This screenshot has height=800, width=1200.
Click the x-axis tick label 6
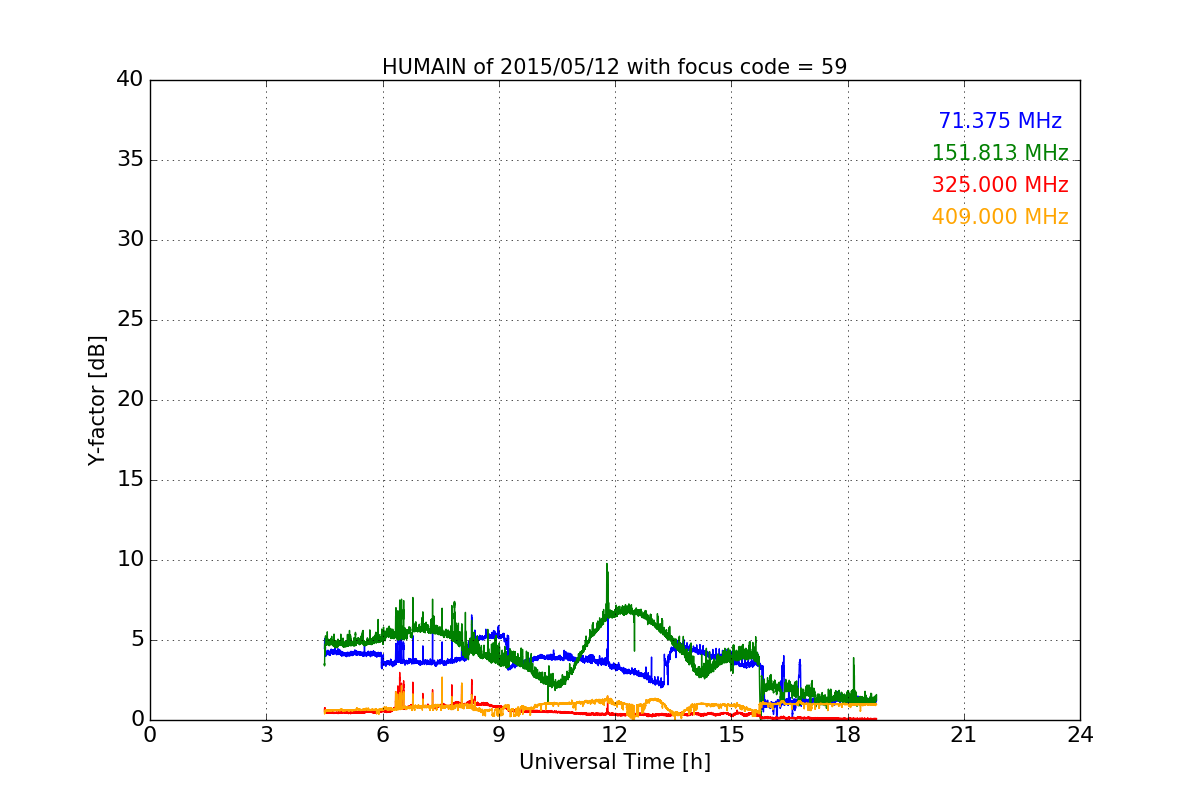[383, 734]
